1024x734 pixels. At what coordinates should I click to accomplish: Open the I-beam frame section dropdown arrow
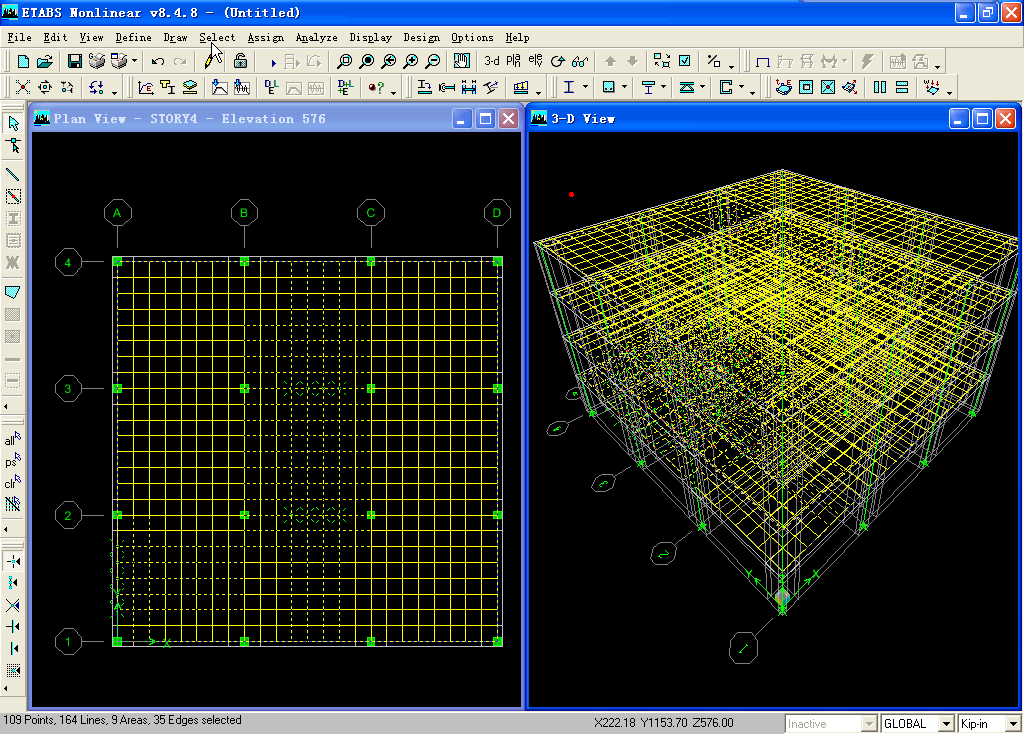click(585, 88)
